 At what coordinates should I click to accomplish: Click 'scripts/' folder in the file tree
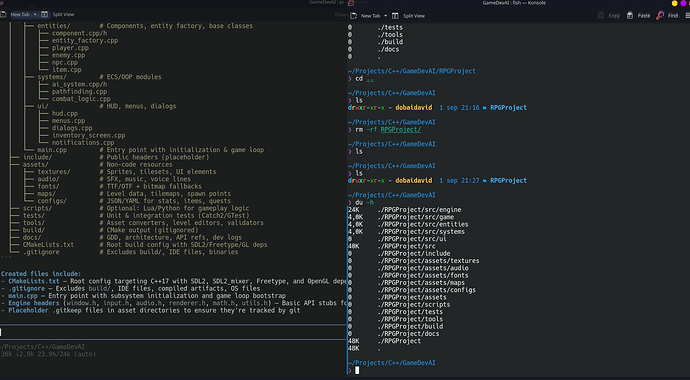(x=37, y=208)
